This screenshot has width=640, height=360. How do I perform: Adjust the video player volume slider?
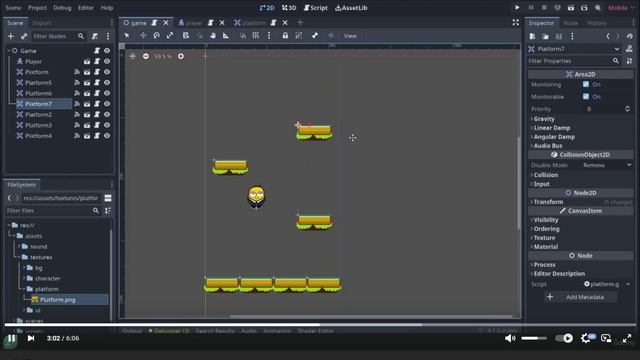(534, 338)
